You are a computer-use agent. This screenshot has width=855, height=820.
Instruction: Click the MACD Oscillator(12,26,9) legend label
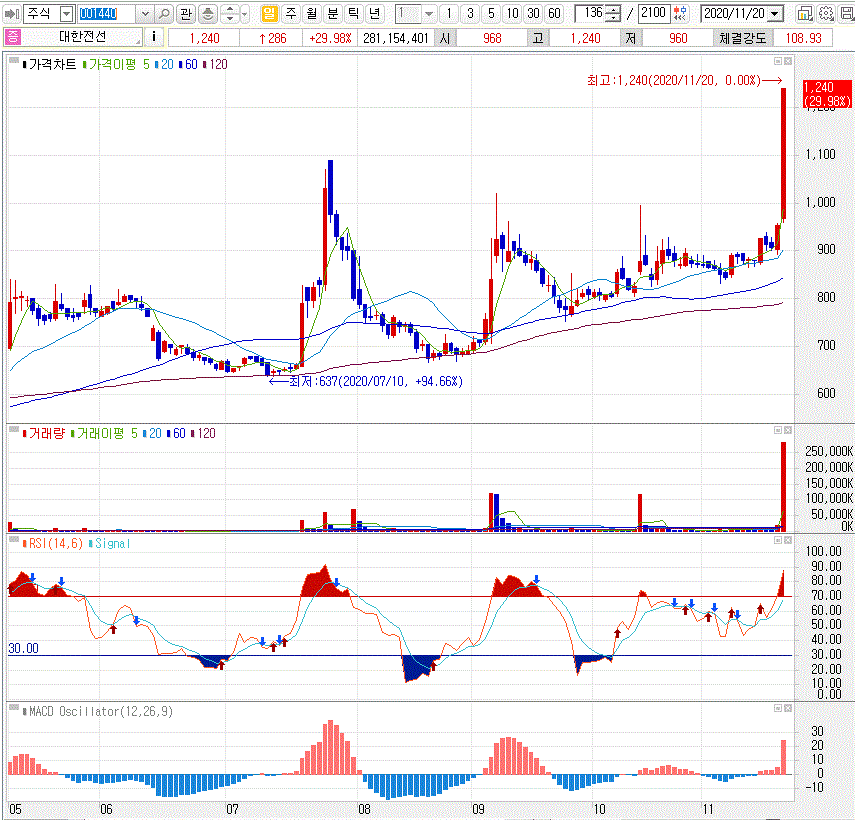point(98,712)
